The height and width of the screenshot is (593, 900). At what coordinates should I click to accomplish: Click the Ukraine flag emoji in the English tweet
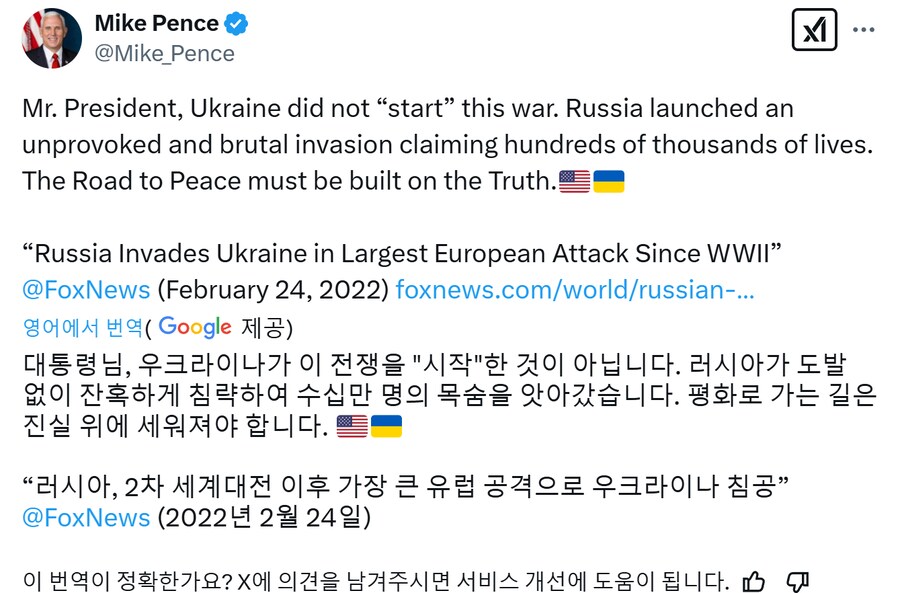(609, 181)
